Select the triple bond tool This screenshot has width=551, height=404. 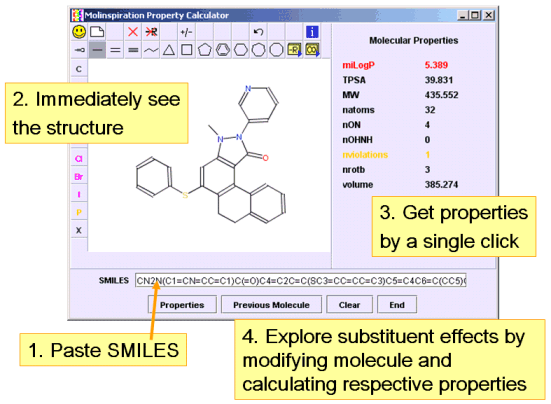coord(133,50)
